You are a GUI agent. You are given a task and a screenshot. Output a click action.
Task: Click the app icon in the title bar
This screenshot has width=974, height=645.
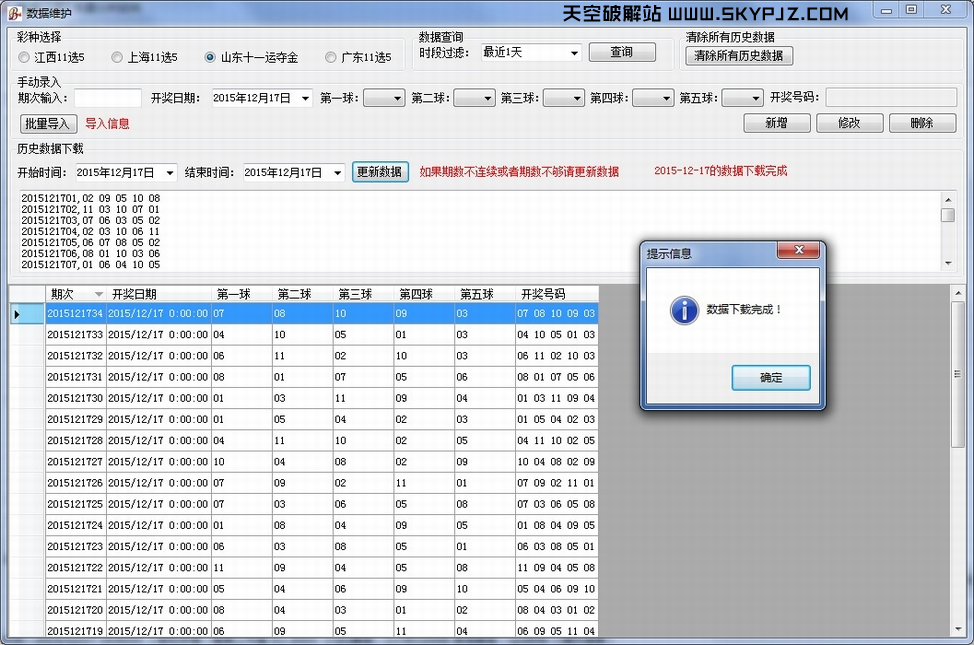(13, 13)
